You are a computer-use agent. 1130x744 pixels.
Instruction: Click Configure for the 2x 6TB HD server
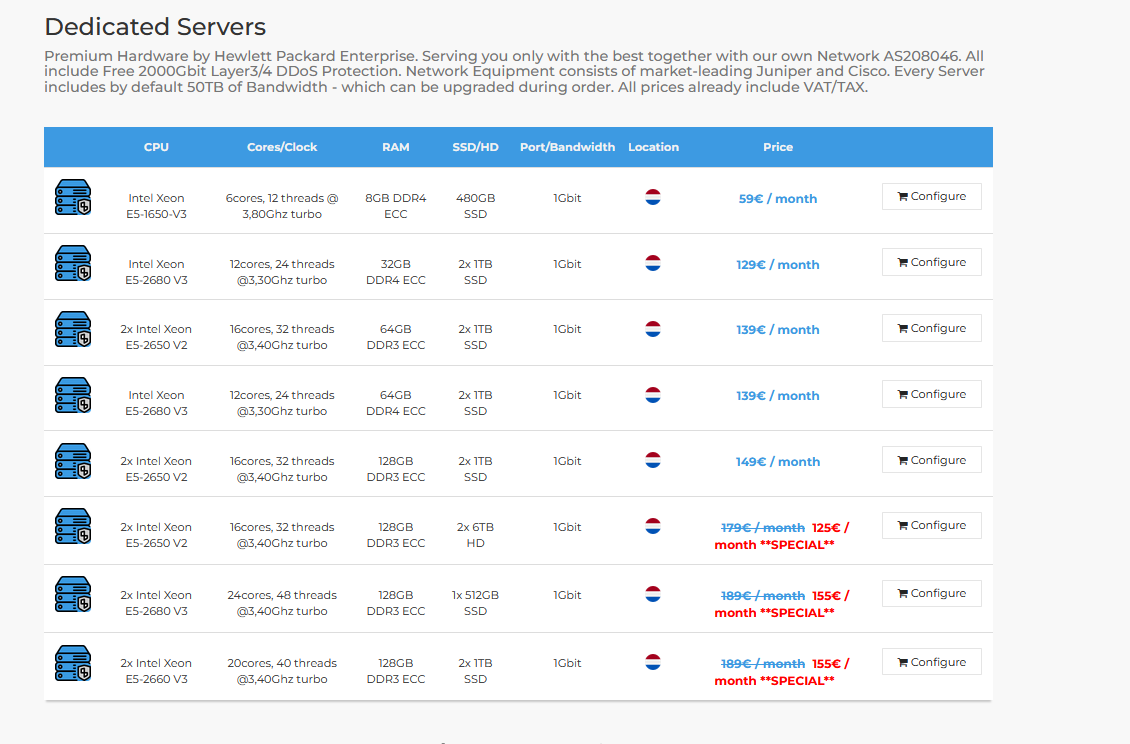click(x=931, y=526)
